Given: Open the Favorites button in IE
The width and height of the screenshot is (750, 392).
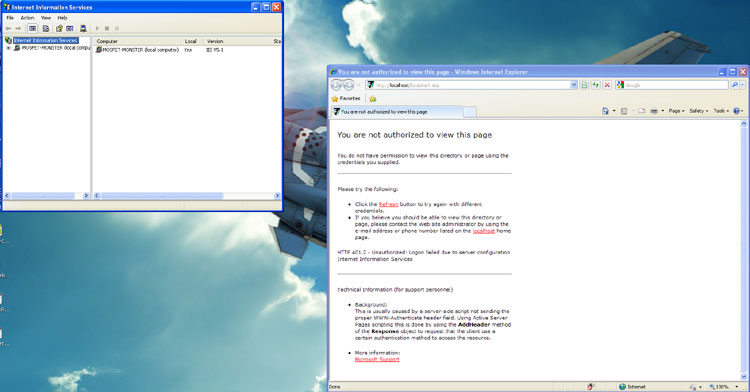Looking at the screenshot, I should [346, 98].
